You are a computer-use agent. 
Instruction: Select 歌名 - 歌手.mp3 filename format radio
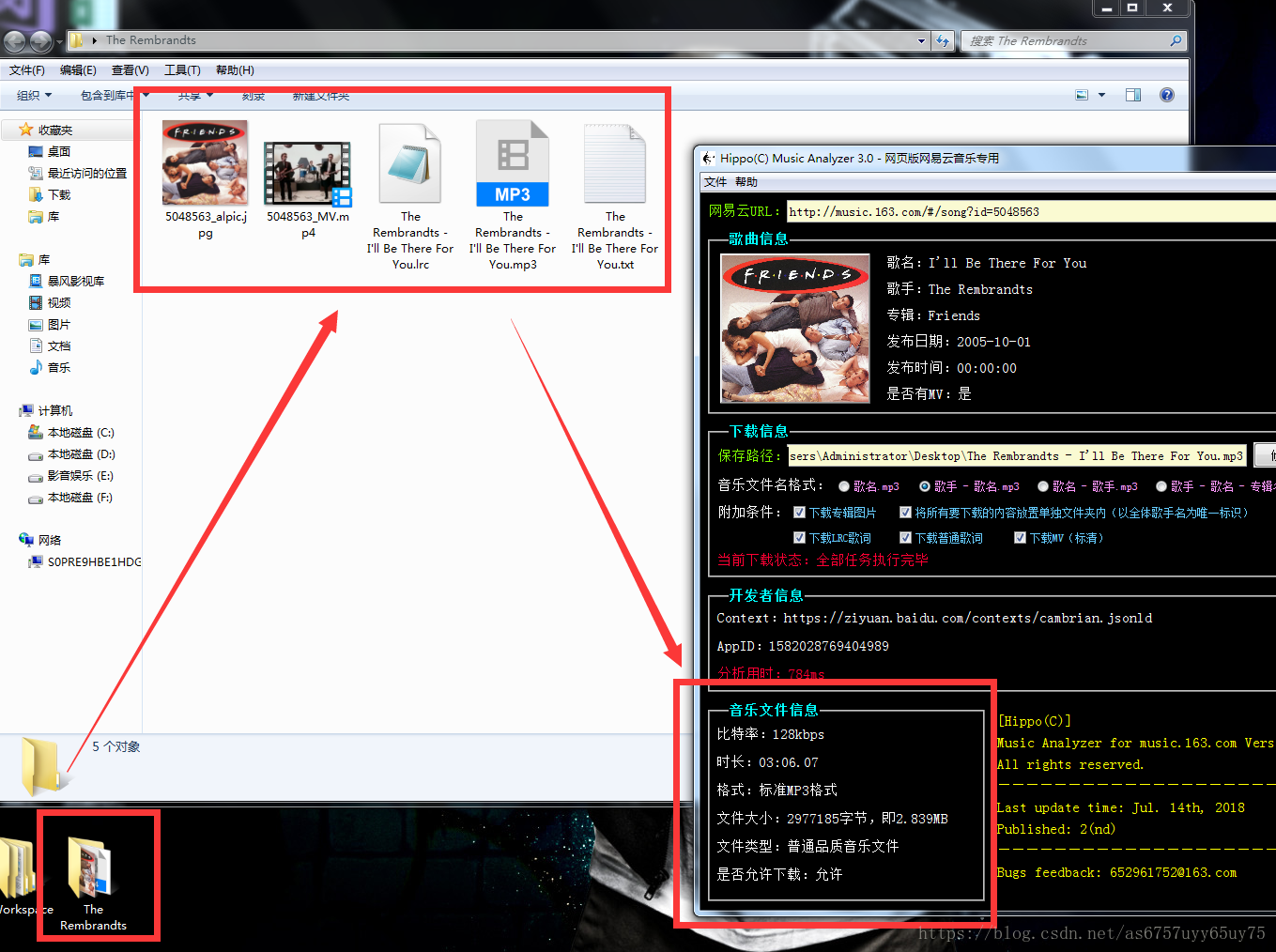point(1043,486)
